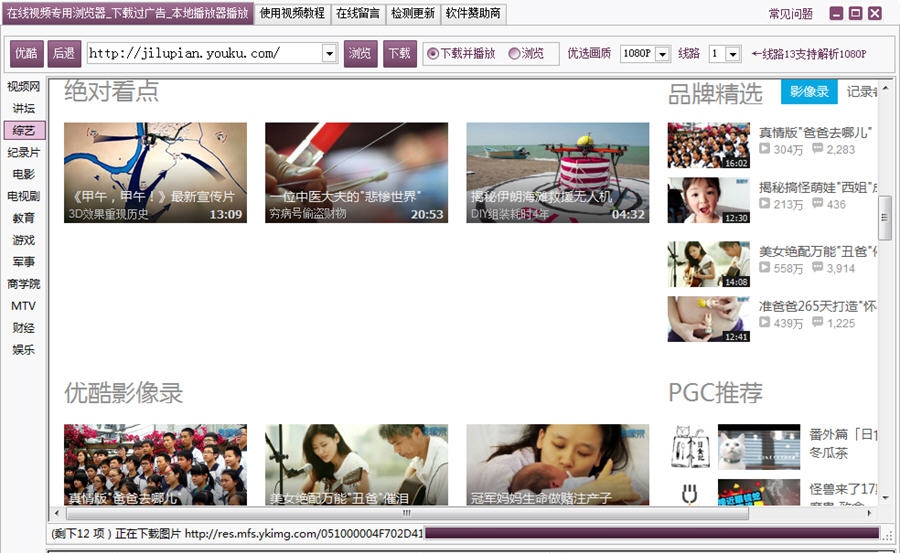900x553 pixels.
Task: Click the play count icon beside 304万
Action: (764, 149)
